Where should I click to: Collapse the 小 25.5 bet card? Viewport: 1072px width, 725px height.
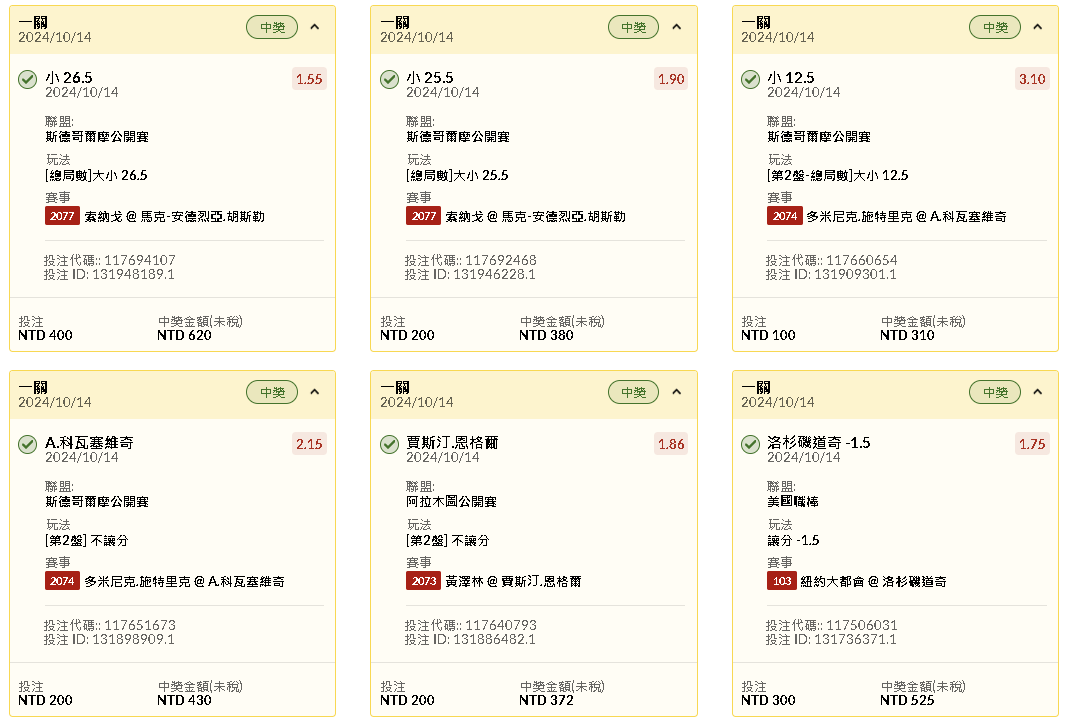(676, 27)
